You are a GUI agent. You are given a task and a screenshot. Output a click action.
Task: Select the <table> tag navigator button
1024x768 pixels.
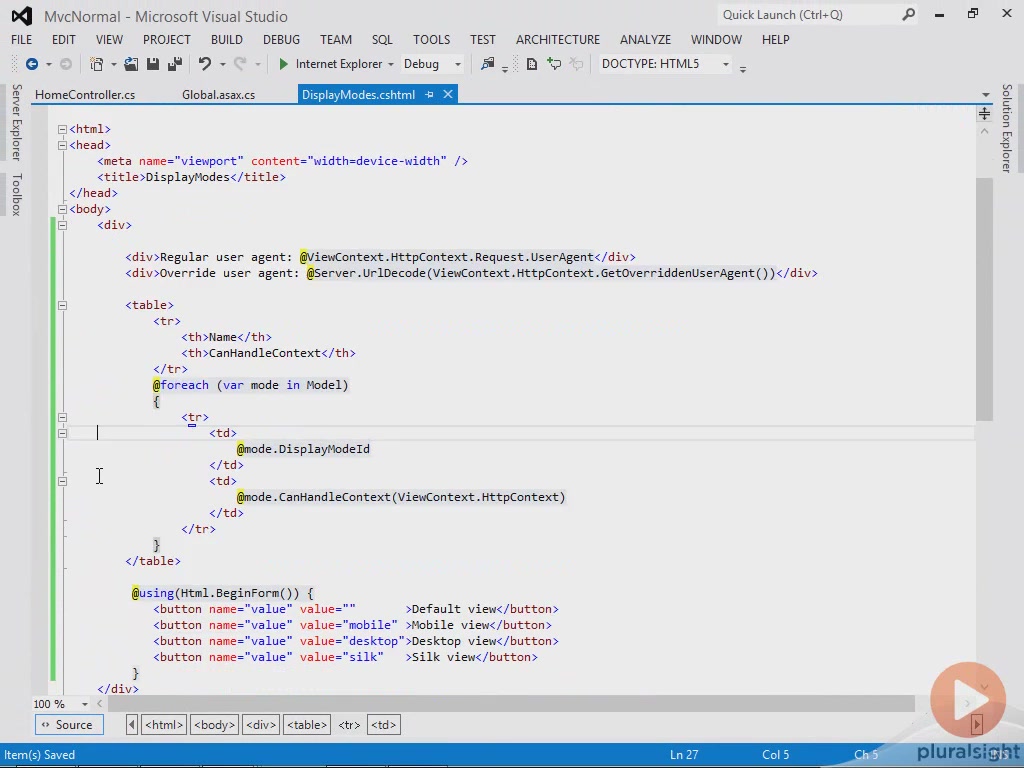307,725
